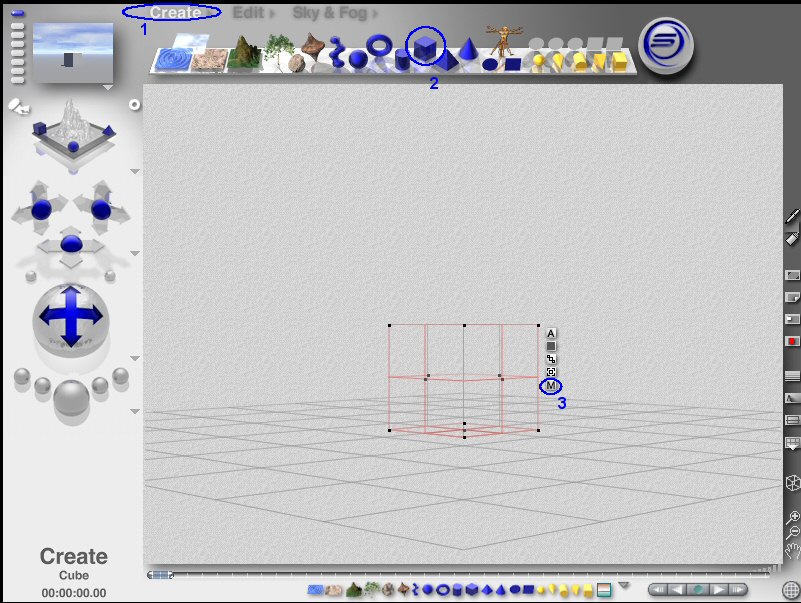Open the Create palette tab
The height and width of the screenshot is (603, 801).
(175, 12)
